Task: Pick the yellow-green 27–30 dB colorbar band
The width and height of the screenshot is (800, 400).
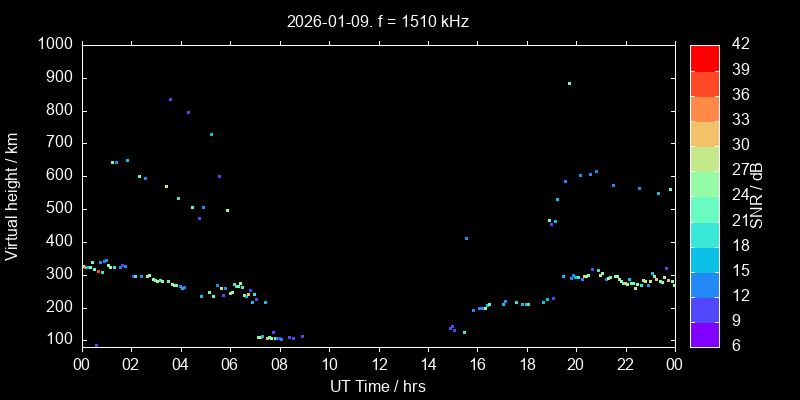Action: (704, 158)
